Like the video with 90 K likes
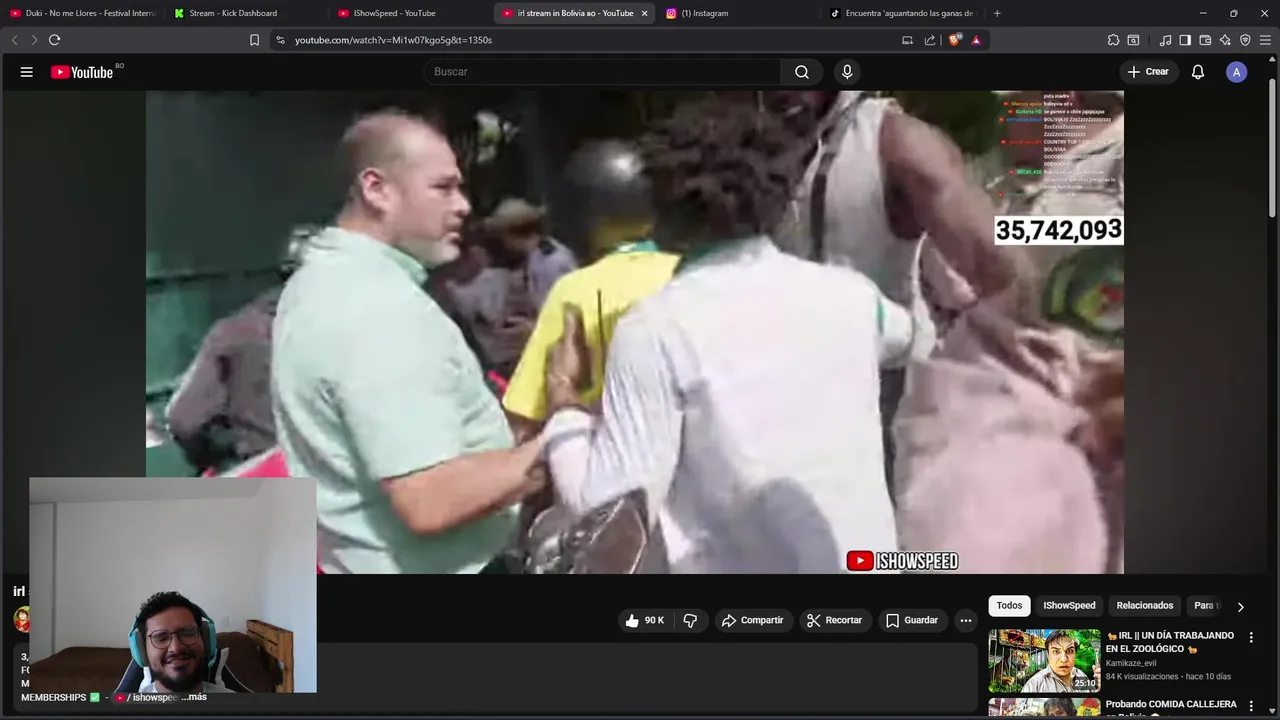 point(644,620)
